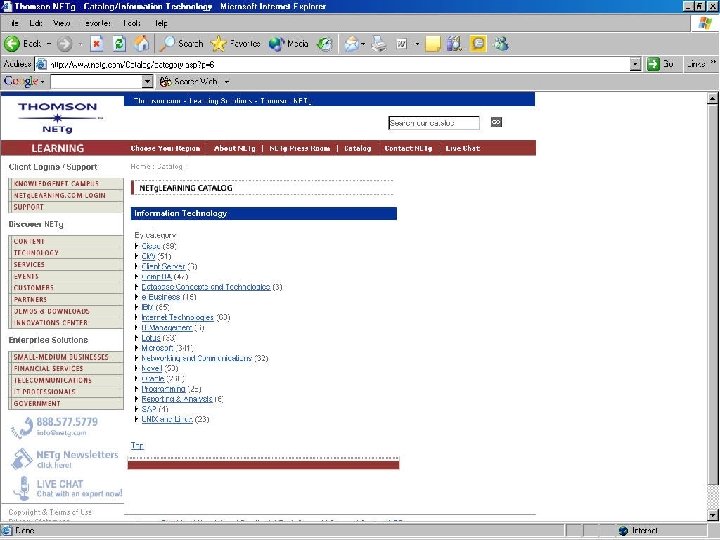Open the Google logo menu dropdown

click(42, 82)
